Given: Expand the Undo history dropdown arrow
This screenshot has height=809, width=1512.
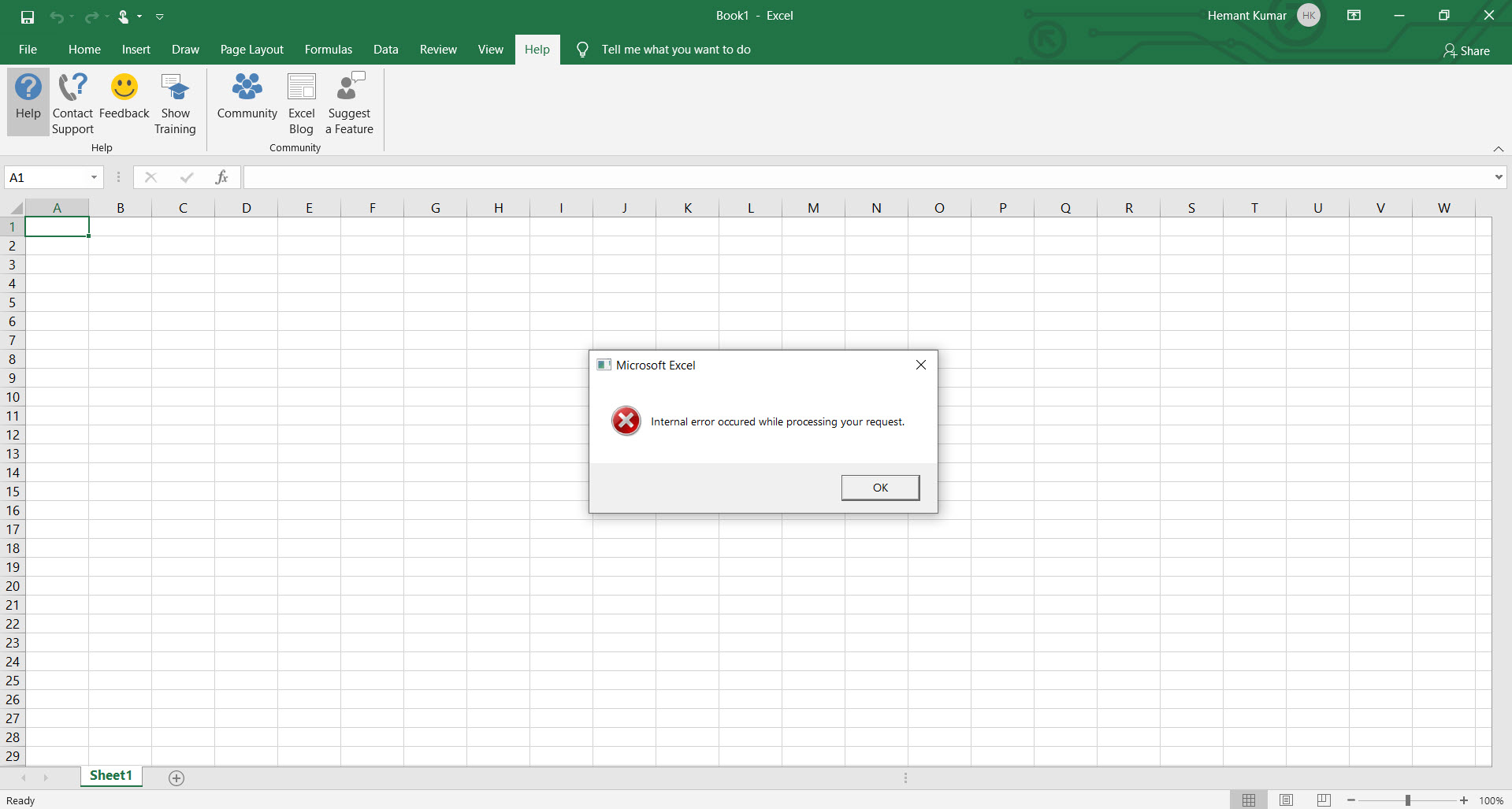Looking at the screenshot, I should pos(72,17).
